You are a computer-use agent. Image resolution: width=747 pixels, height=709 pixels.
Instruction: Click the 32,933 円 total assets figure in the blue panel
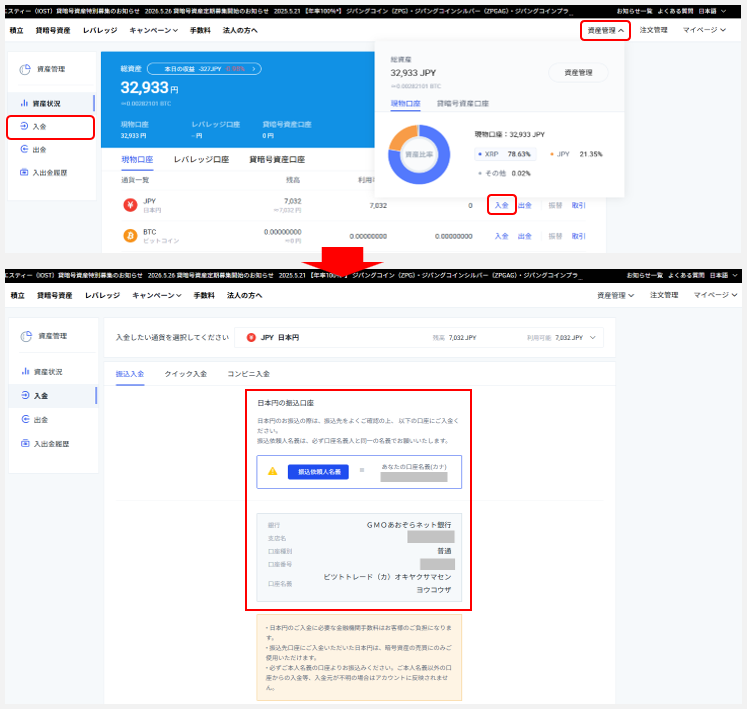coord(149,88)
